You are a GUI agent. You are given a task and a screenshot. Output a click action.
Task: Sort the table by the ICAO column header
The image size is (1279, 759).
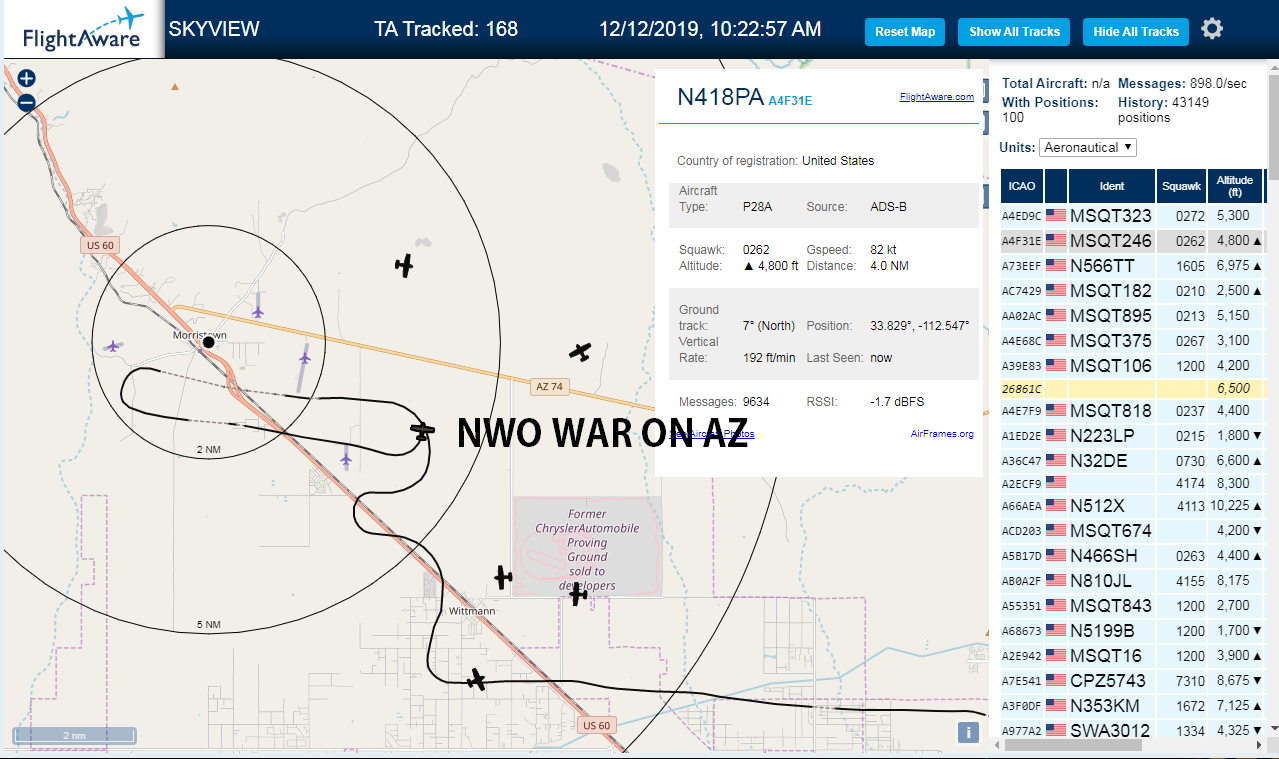pos(1022,186)
